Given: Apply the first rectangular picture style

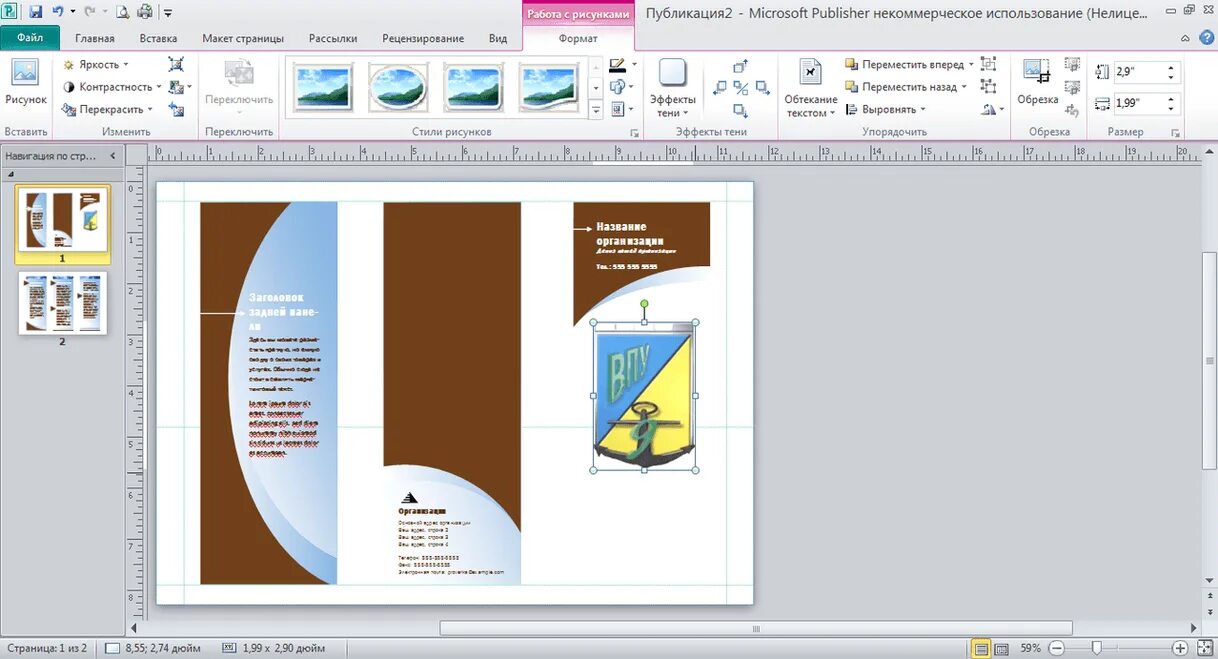Looking at the screenshot, I should (x=322, y=87).
